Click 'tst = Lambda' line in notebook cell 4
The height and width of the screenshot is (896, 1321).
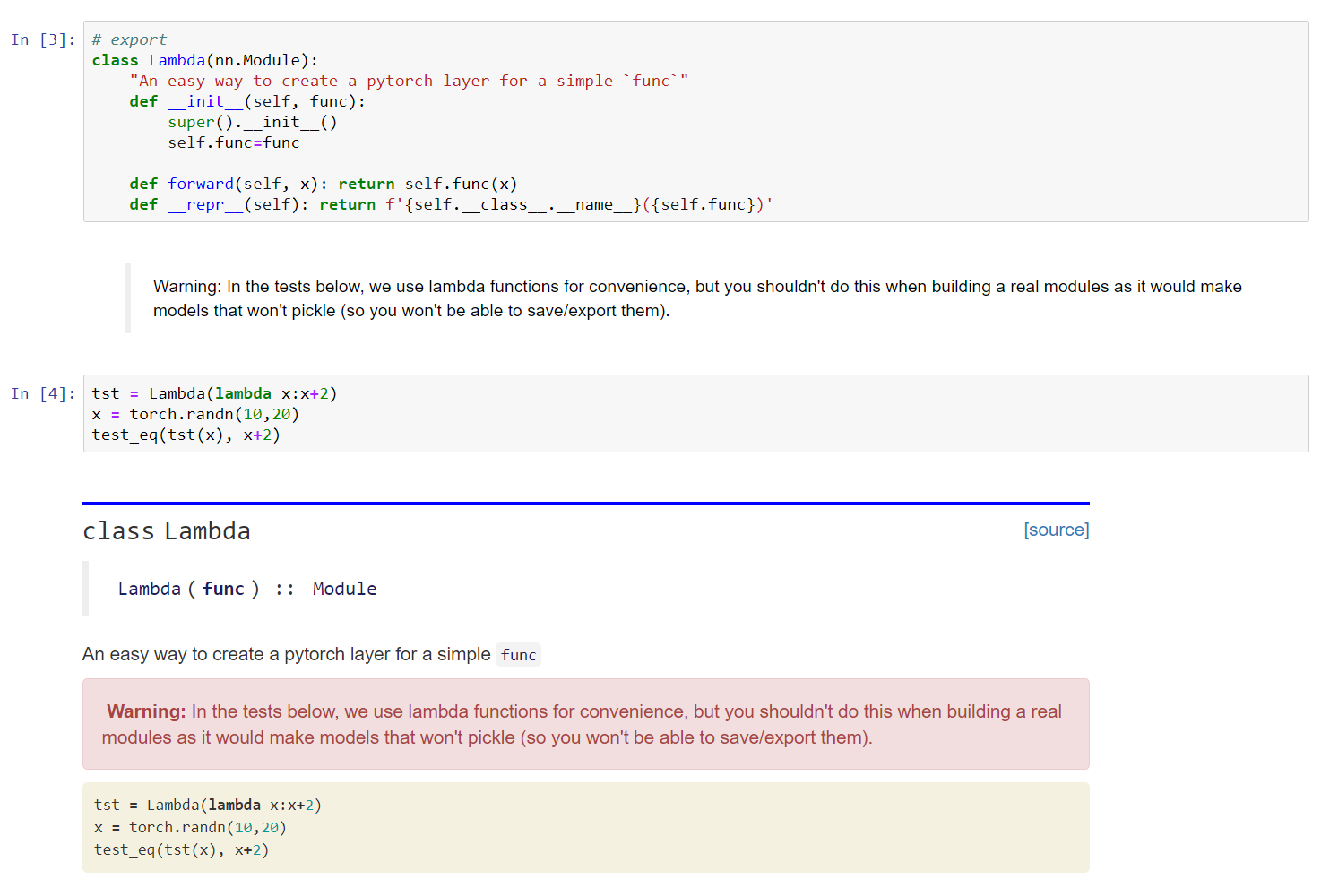214,393
